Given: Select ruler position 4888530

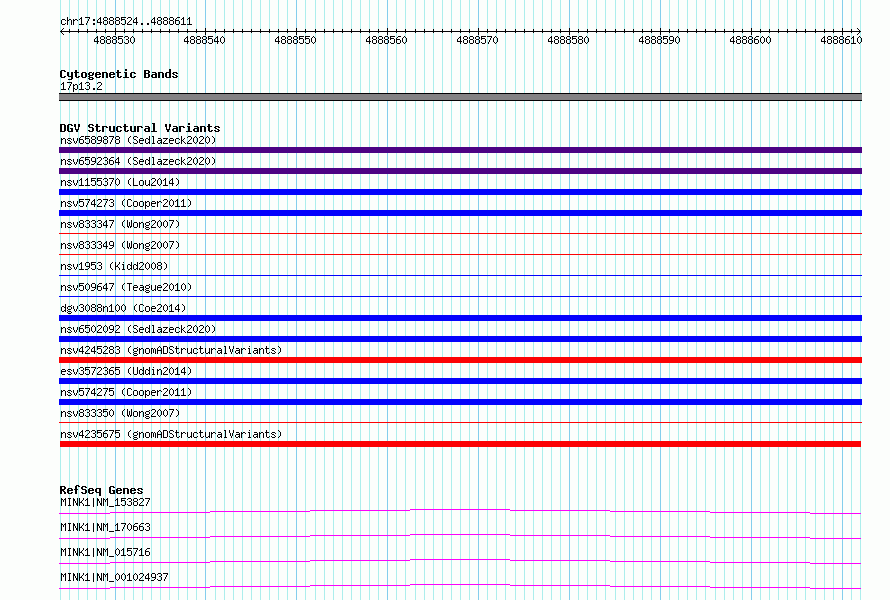Looking at the screenshot, I should (114, 40).
